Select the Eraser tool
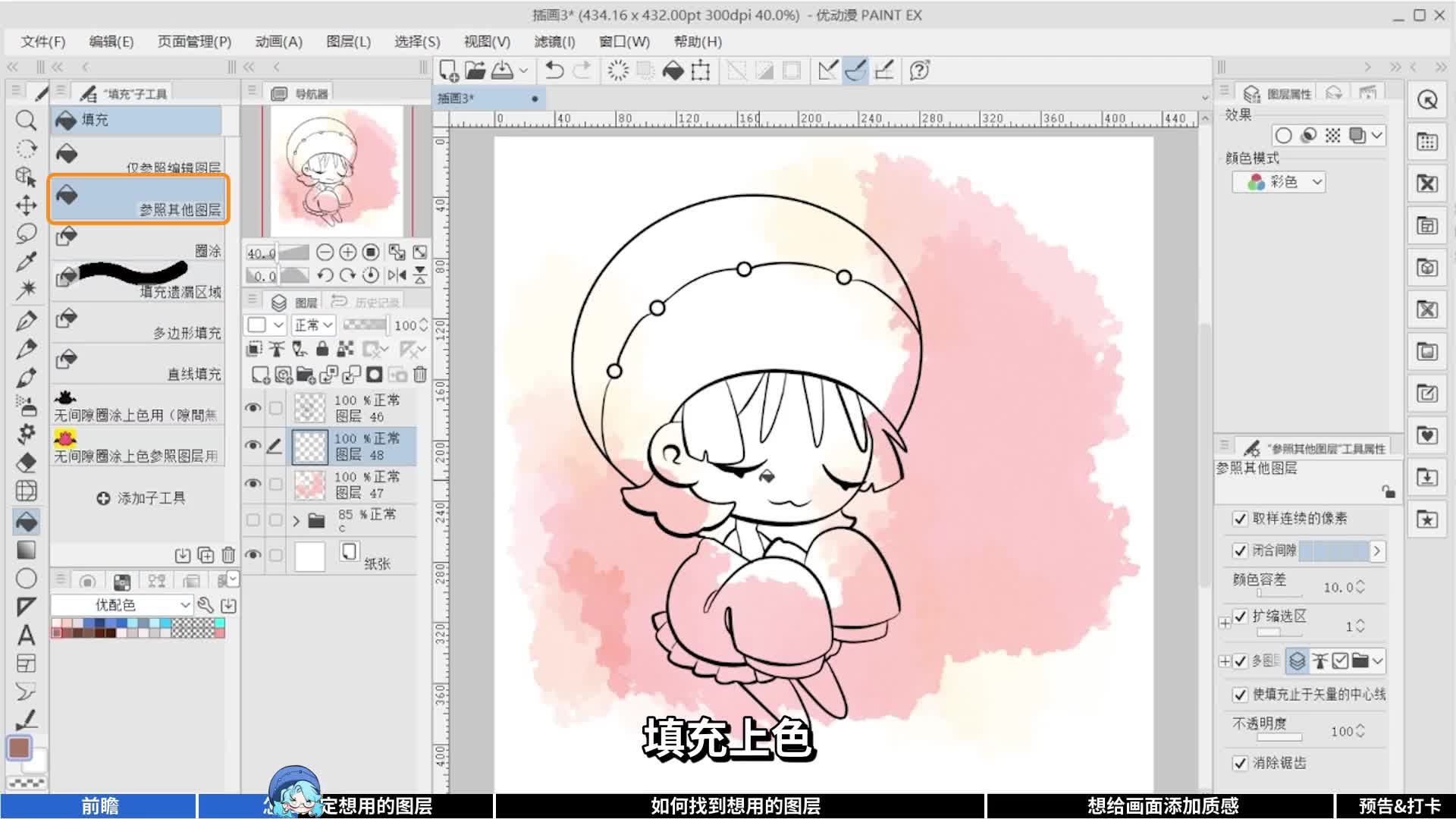Viewport: 1456px width, 819px height. tap(26, 463)
